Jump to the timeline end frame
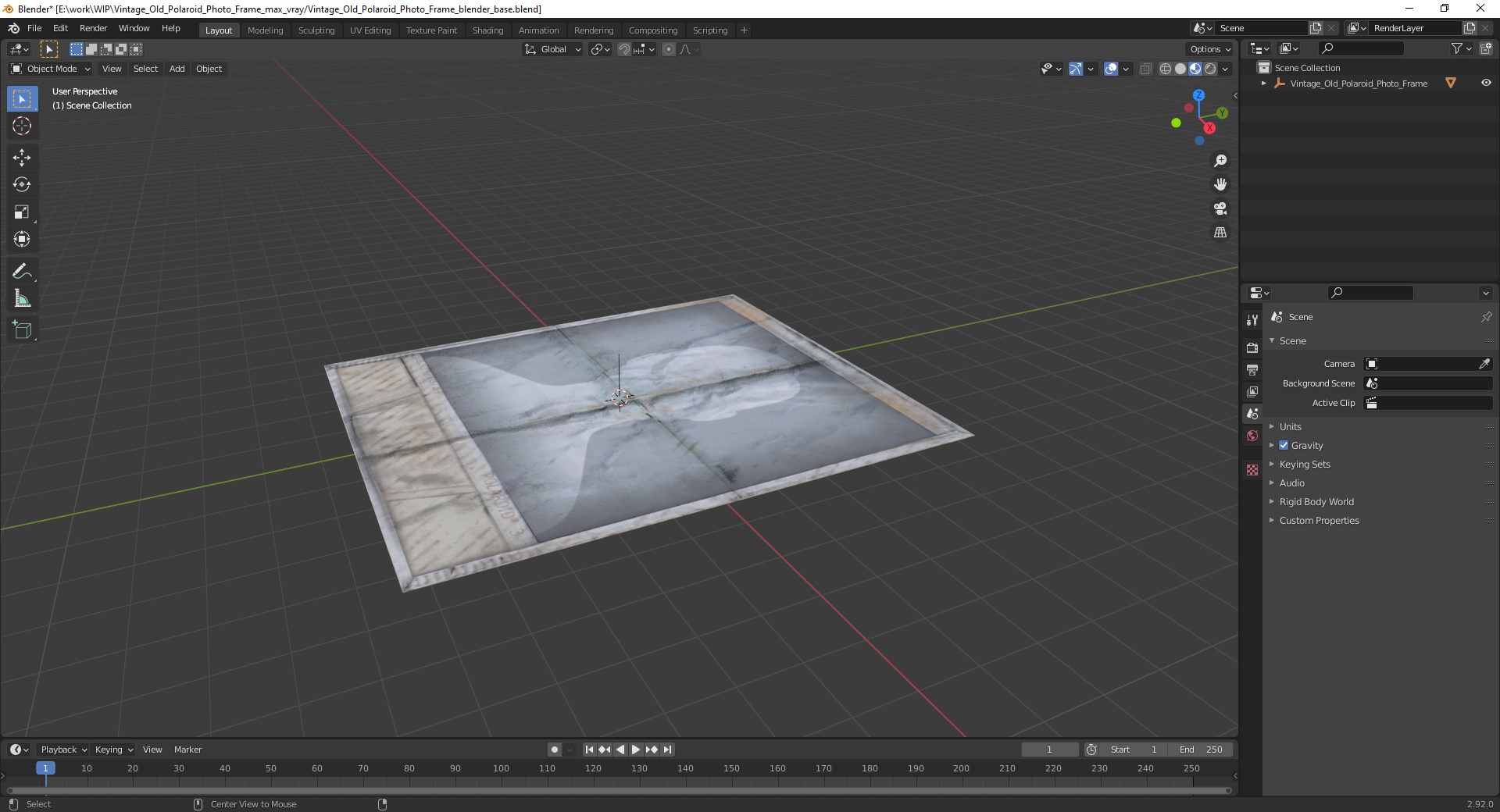Image resolution: width=1500 pixels, height=812 pixels. [x=667, y=750]
